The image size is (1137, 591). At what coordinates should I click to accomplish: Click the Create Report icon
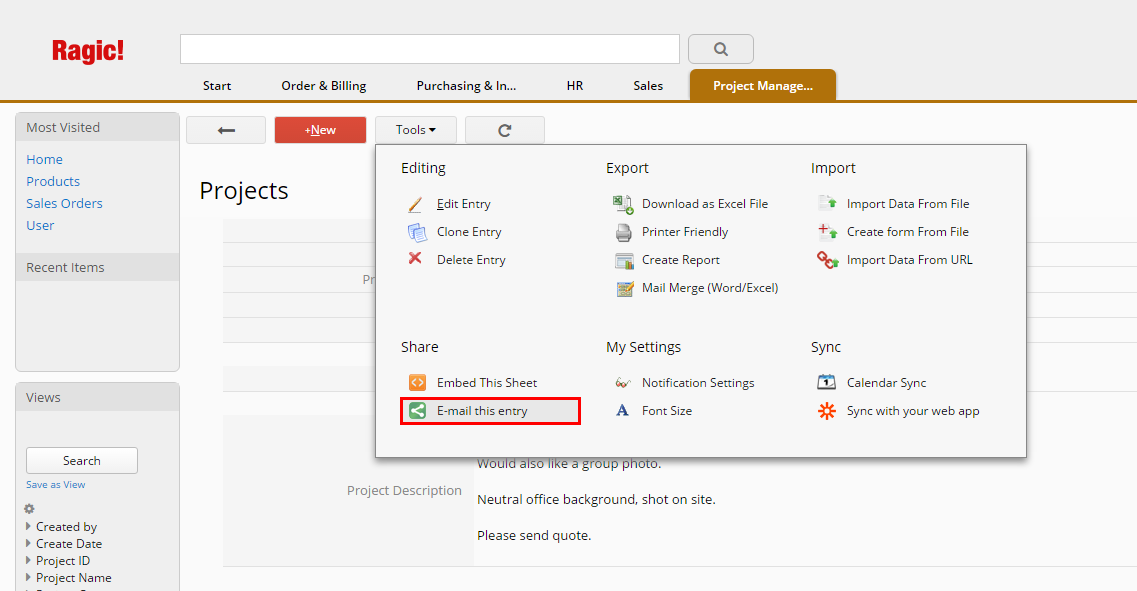[624, 260]
